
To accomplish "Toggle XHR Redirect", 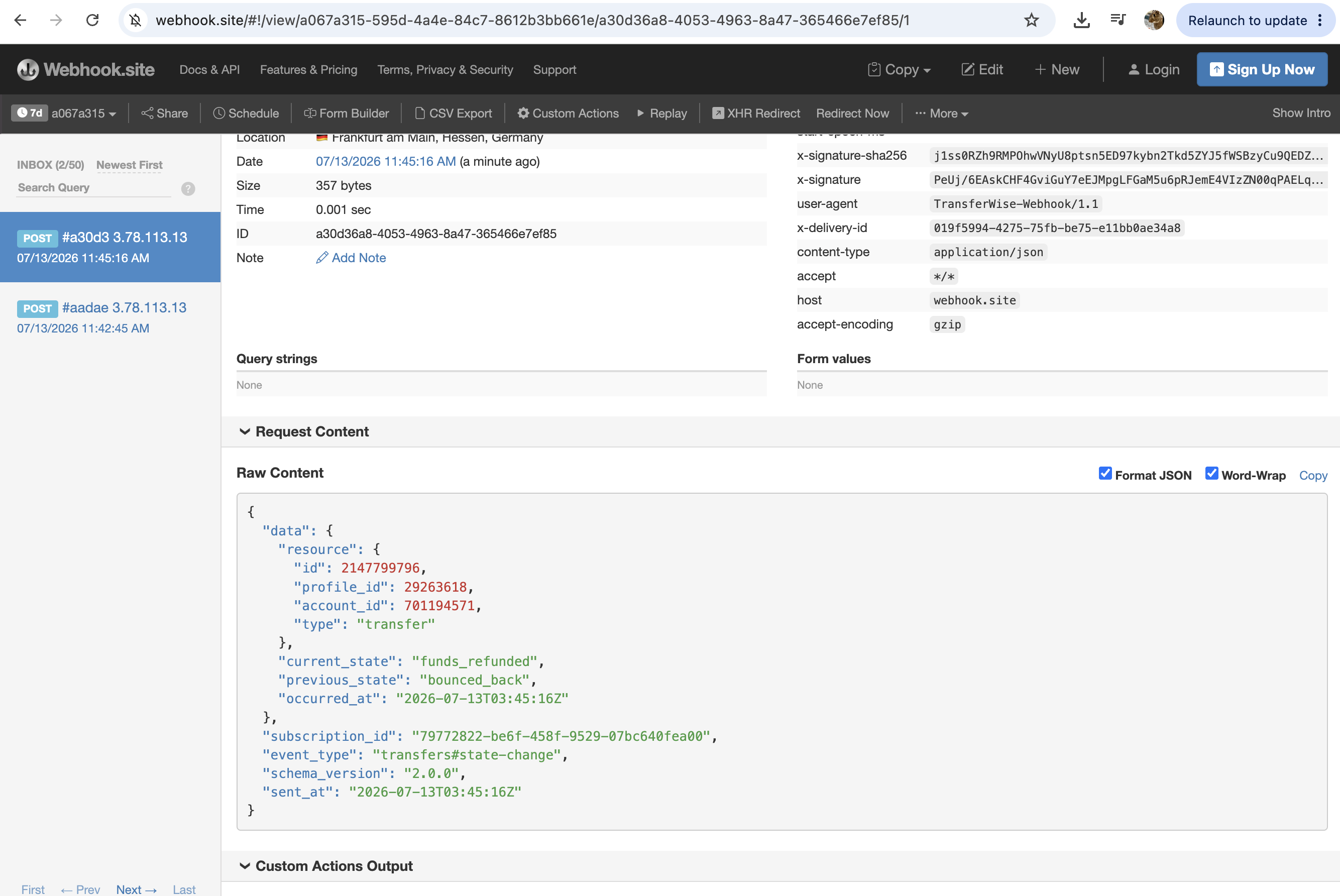I will 756,113.
